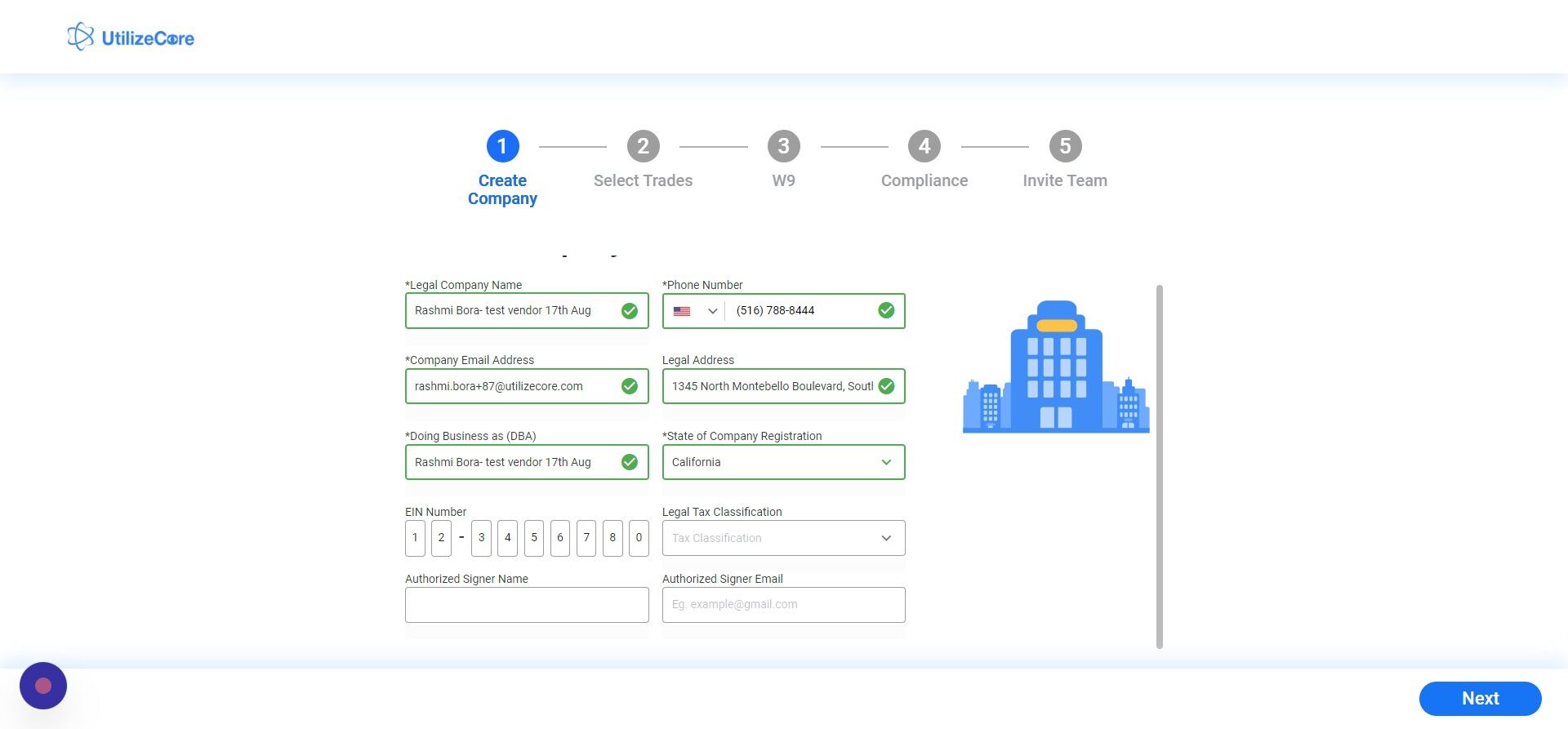Screen dimensions: 1568x729
Task: Click the green checkmark in Legal Company Name
Action: [x=629, y=311]
